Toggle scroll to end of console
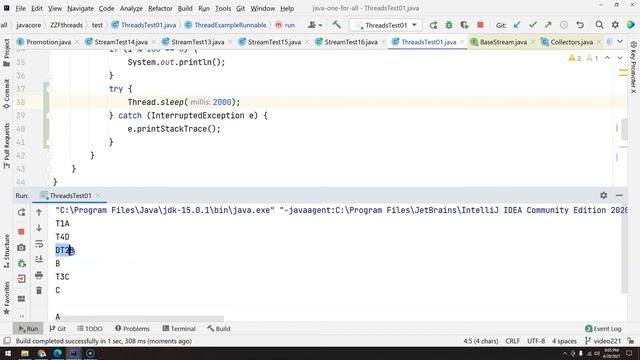Viewport: 640px width, 360px height. [39, 259]
